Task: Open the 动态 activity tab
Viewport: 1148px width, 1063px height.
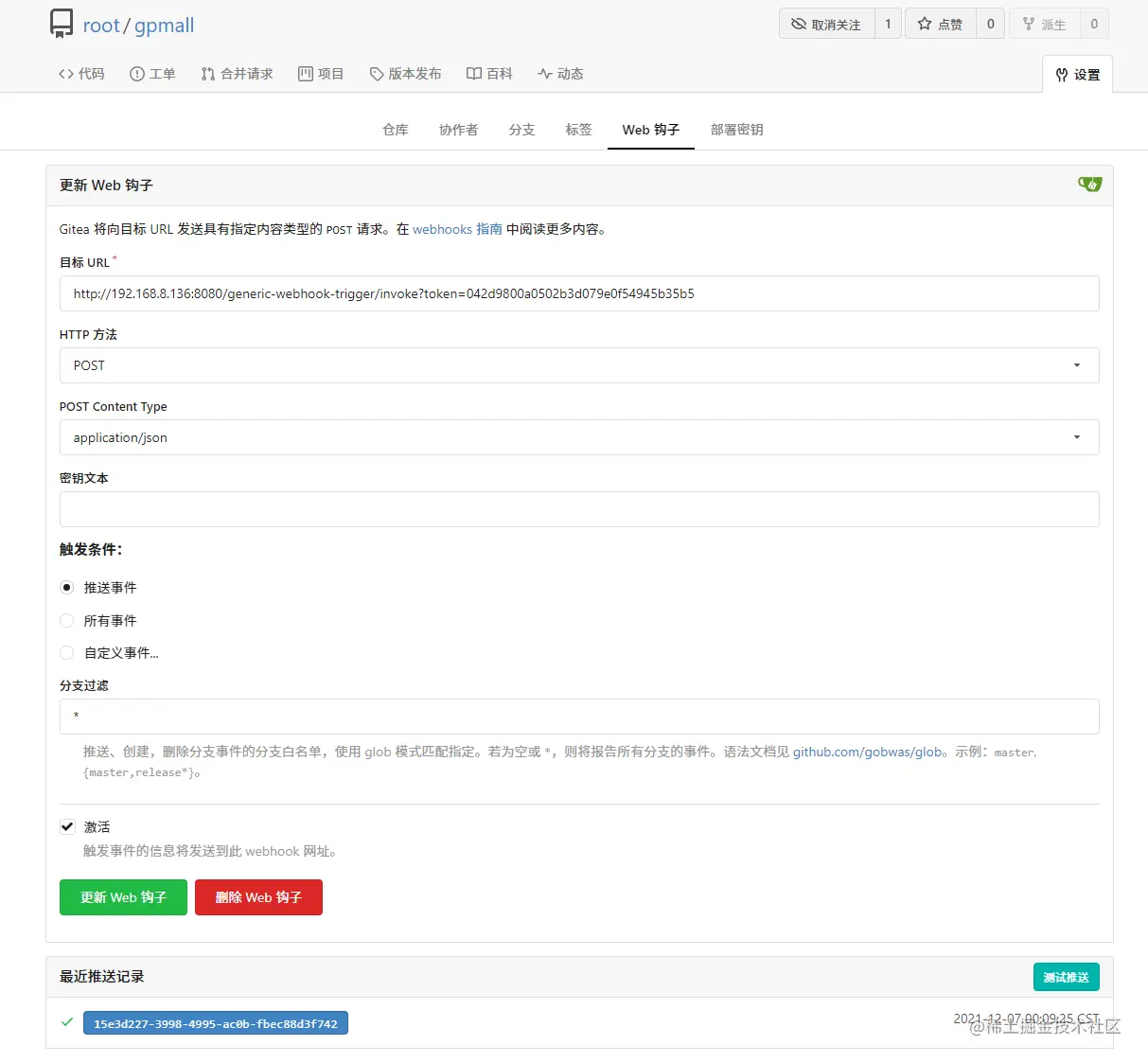Action: point(560,74)
